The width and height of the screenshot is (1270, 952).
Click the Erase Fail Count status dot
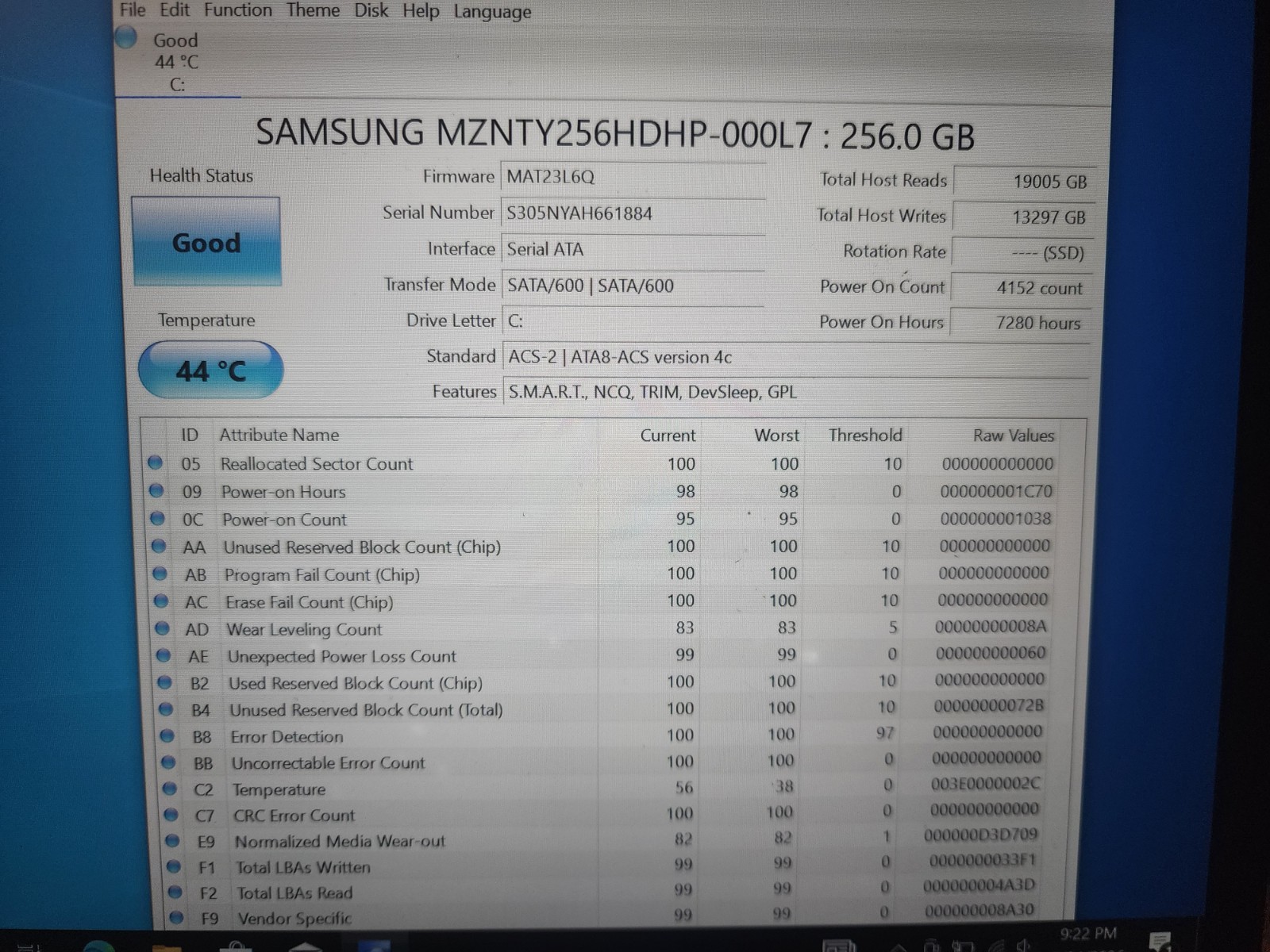161,601
